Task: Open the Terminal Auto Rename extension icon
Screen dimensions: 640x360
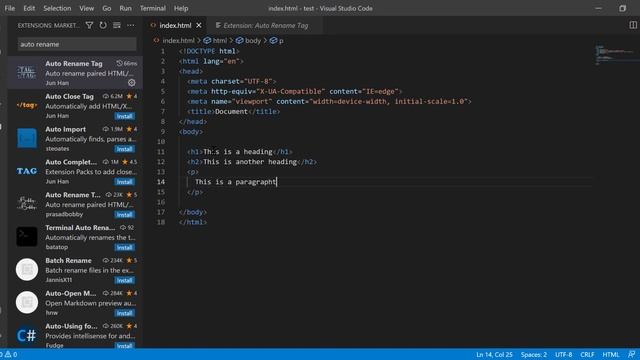Action: coord(27,236)
